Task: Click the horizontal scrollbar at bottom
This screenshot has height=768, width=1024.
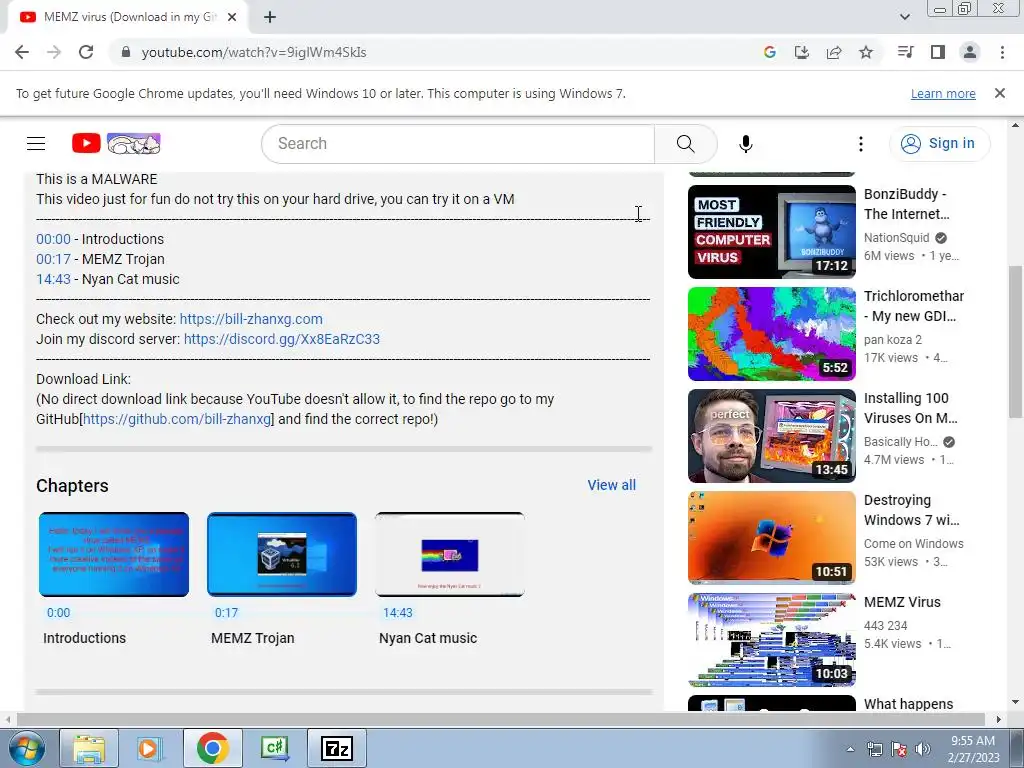Action: coord(500,719)
